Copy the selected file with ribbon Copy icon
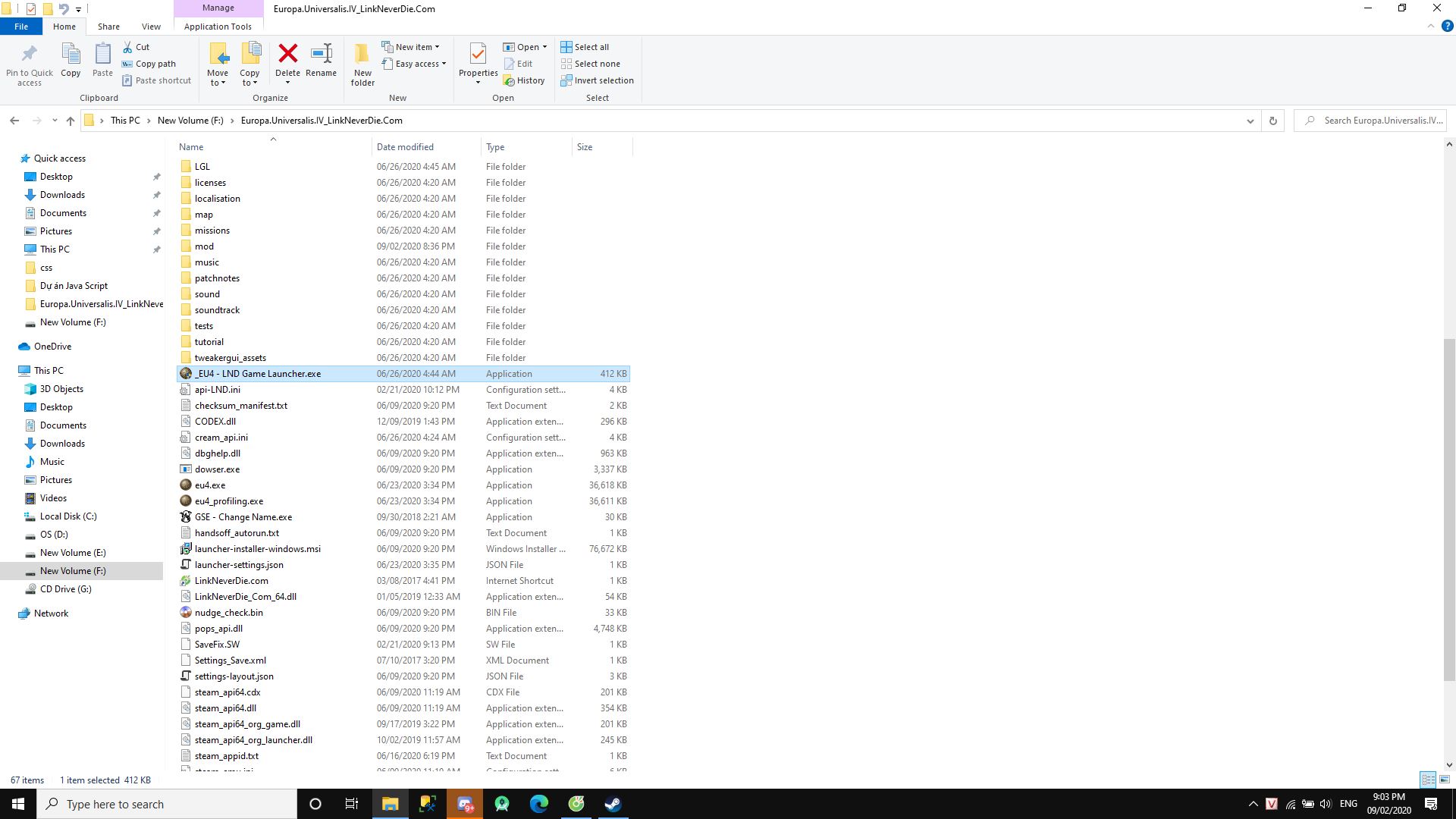Screen dimensions: 1456x819 click(71, 61)
